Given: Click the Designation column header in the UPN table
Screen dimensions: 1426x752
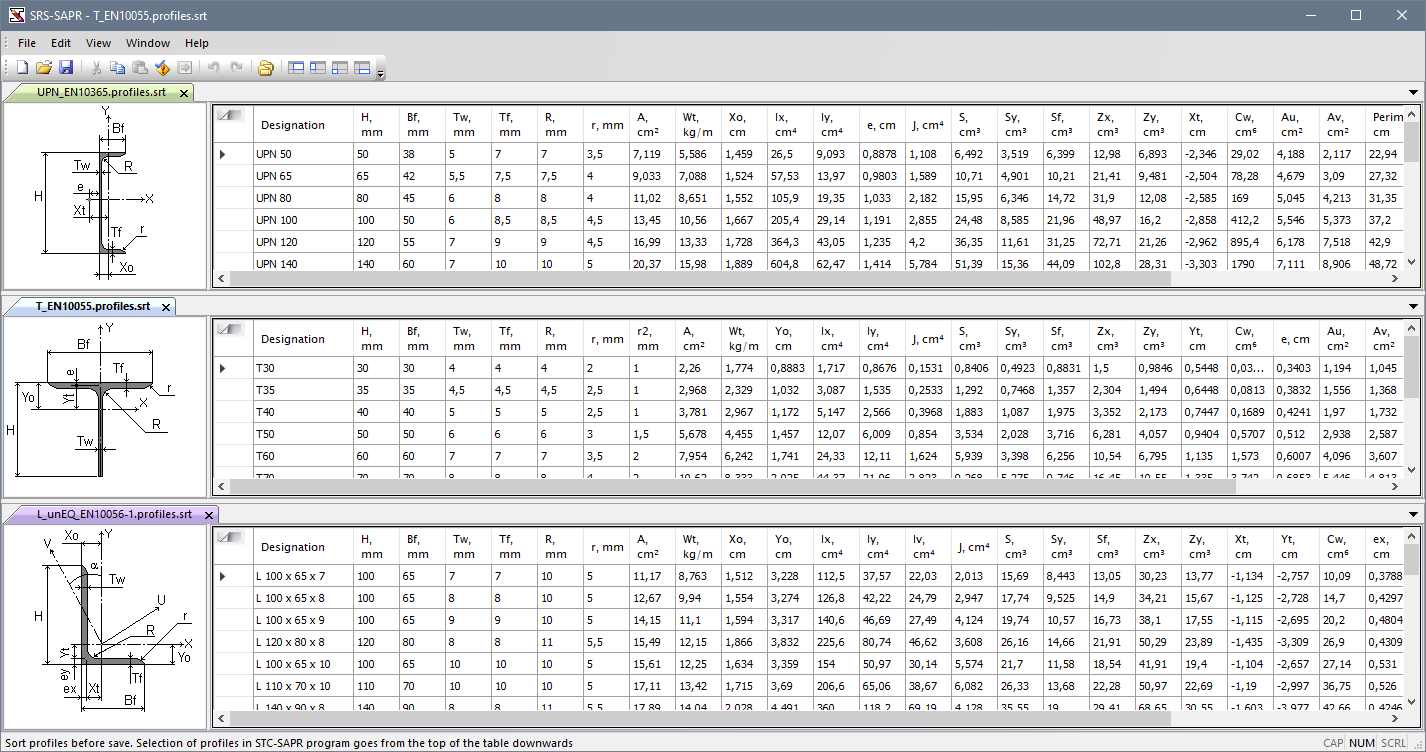Looking at the screenshot, I should [x=293, y=125].
